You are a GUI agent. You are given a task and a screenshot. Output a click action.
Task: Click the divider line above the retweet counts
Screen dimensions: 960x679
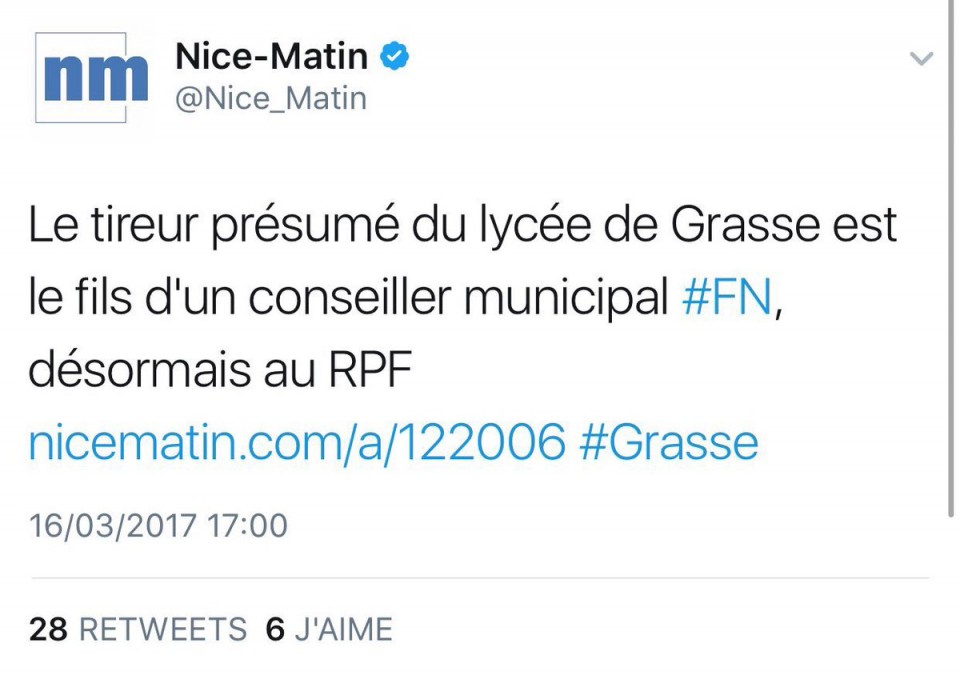pos(480,578)
